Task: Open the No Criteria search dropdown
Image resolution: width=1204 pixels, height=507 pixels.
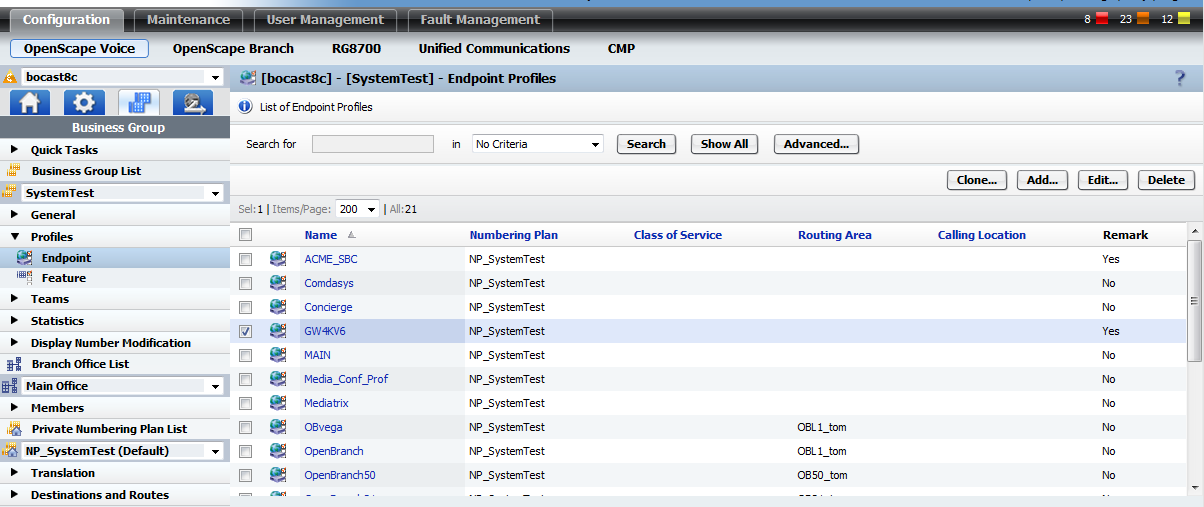Action: coord(538,144)
